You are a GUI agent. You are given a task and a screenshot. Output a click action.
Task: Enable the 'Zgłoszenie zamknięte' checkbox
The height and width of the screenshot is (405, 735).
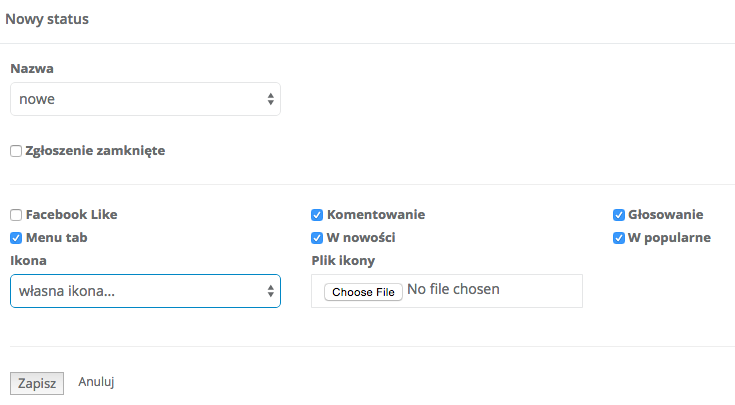16,151
